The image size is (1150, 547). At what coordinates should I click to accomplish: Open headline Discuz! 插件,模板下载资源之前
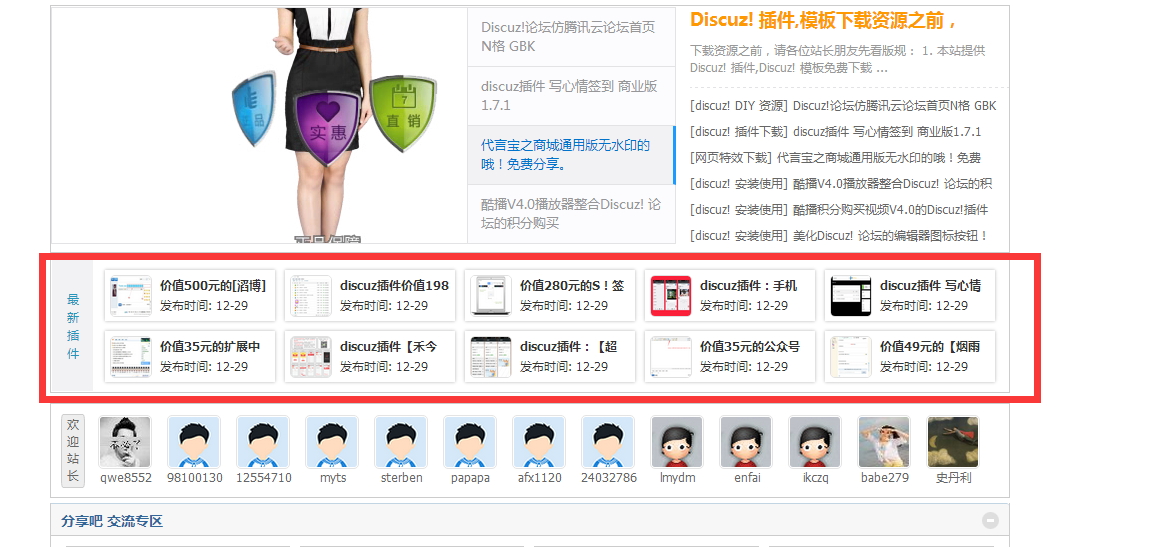pos(822,21)
